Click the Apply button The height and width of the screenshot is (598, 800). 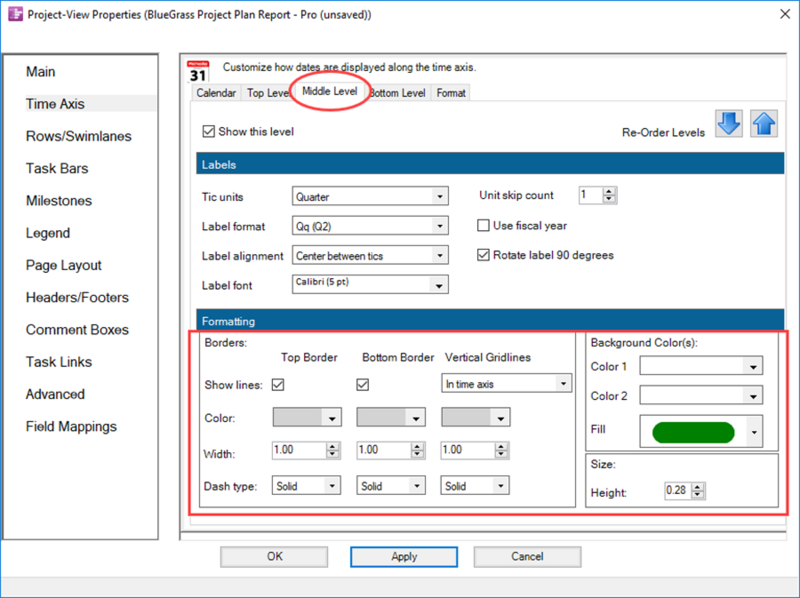pyautogui.click(x=404, y=557)
